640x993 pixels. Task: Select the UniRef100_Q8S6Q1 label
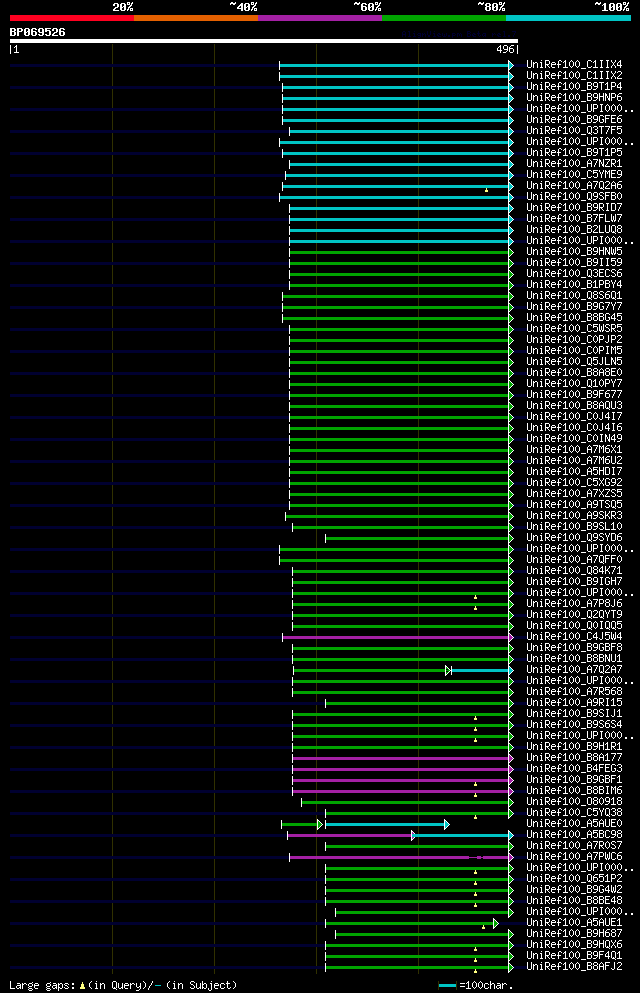click(574, 296)
